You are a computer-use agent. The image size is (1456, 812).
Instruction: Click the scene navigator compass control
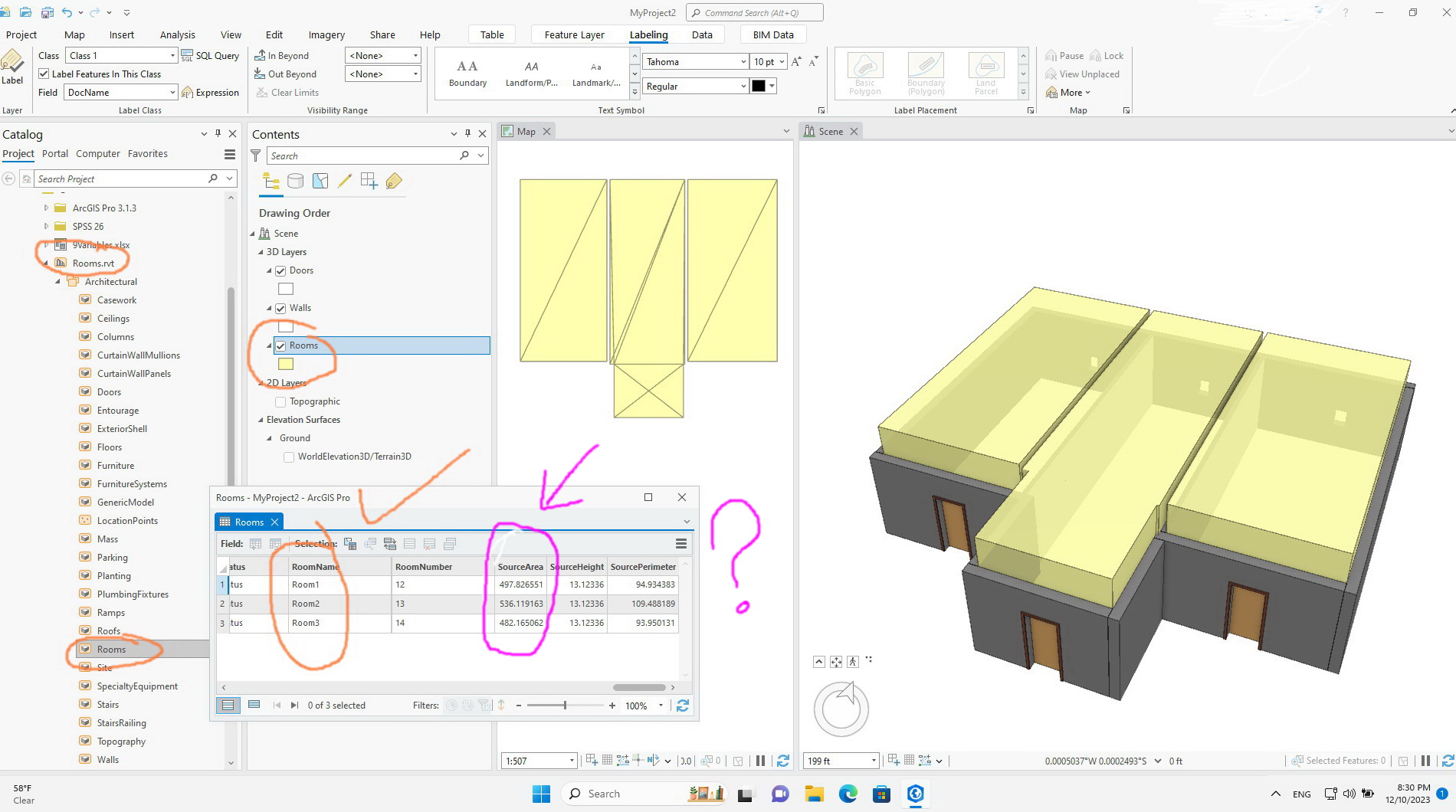coord(841,709)
